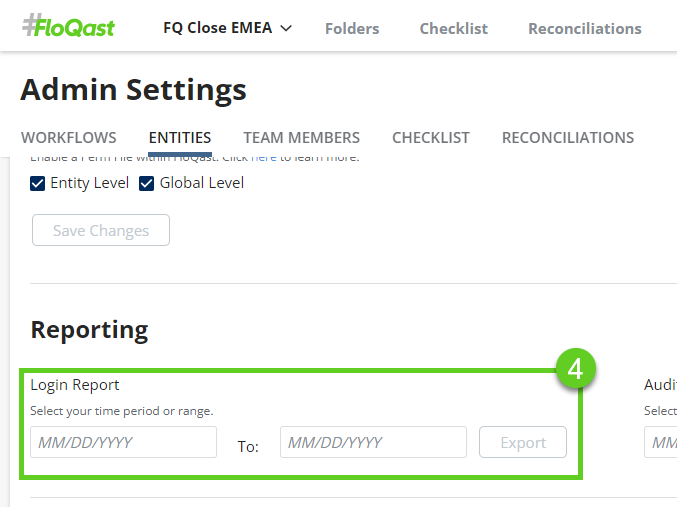The image size is (677, 507).
Task: Click the Login Report start date field
Action: [x=123, y=442]
